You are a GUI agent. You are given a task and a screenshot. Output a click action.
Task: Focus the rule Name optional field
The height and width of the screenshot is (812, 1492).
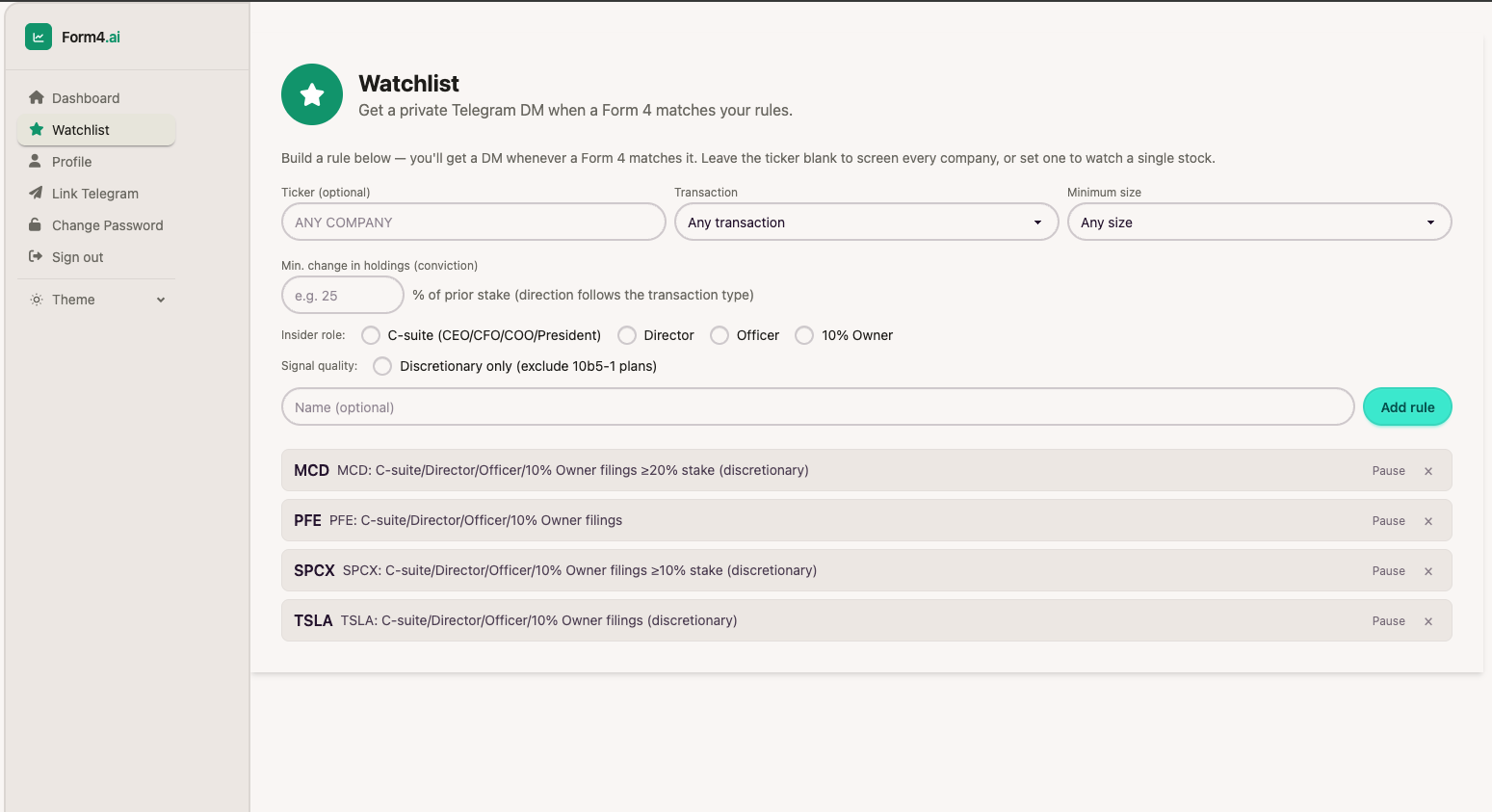point(818,406)
